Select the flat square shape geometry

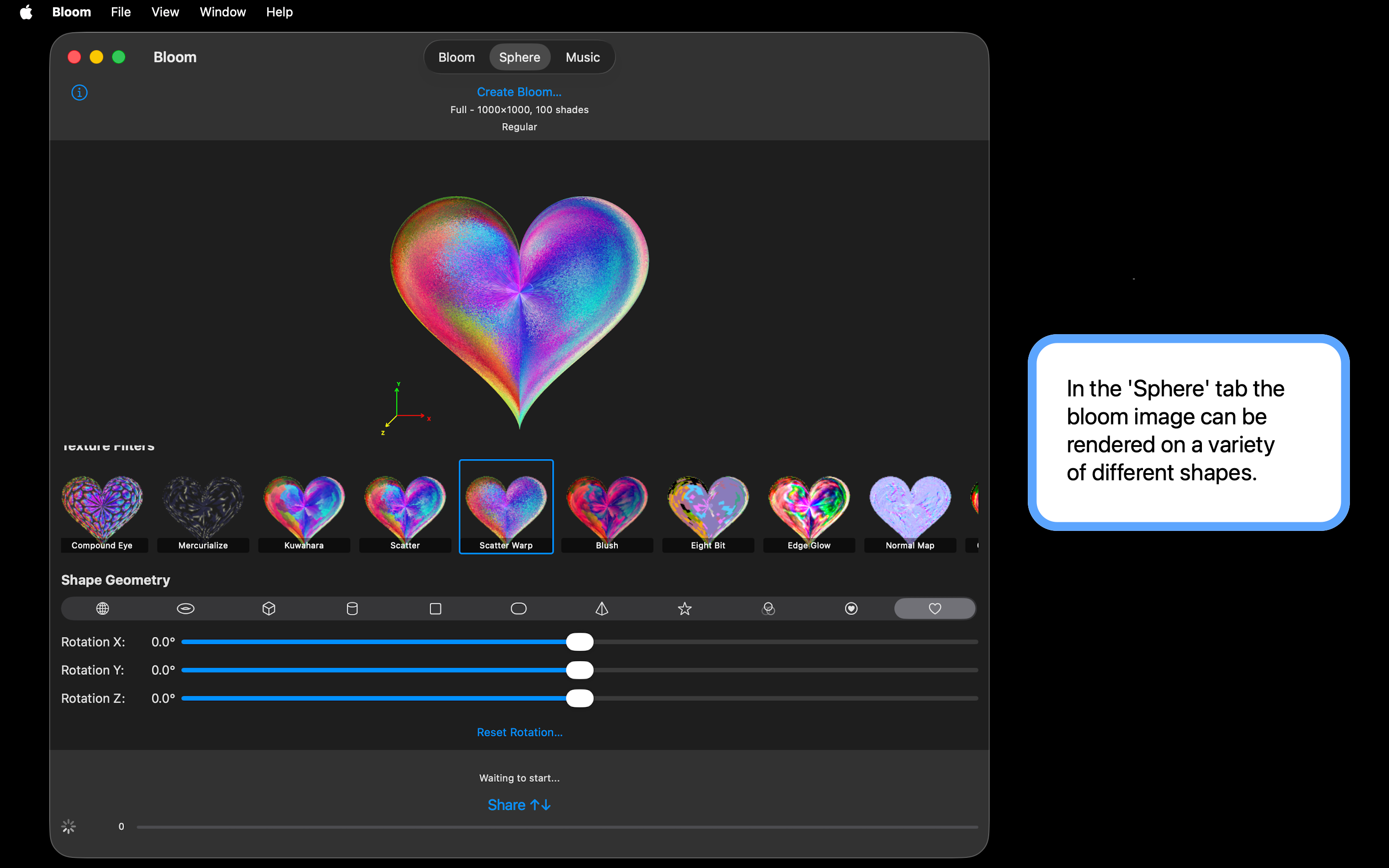click(x=436, y=609)
